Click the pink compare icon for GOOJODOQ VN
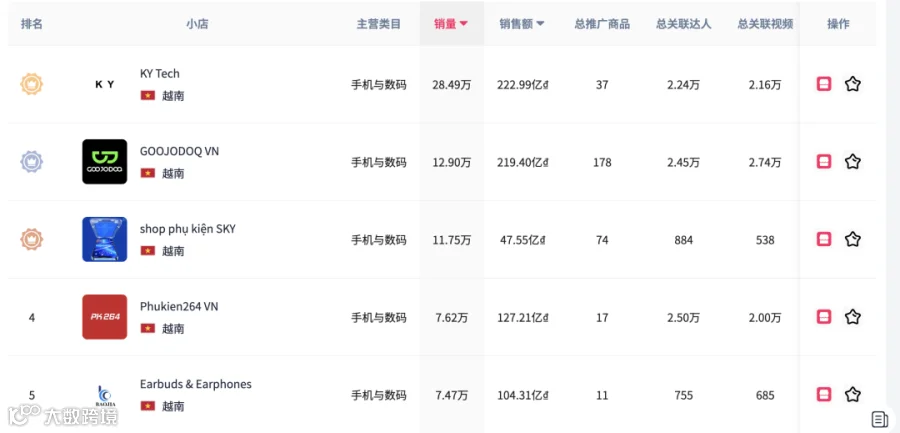Image resolution: width=900 pixels, height=433 pixels. coord(824,162)
